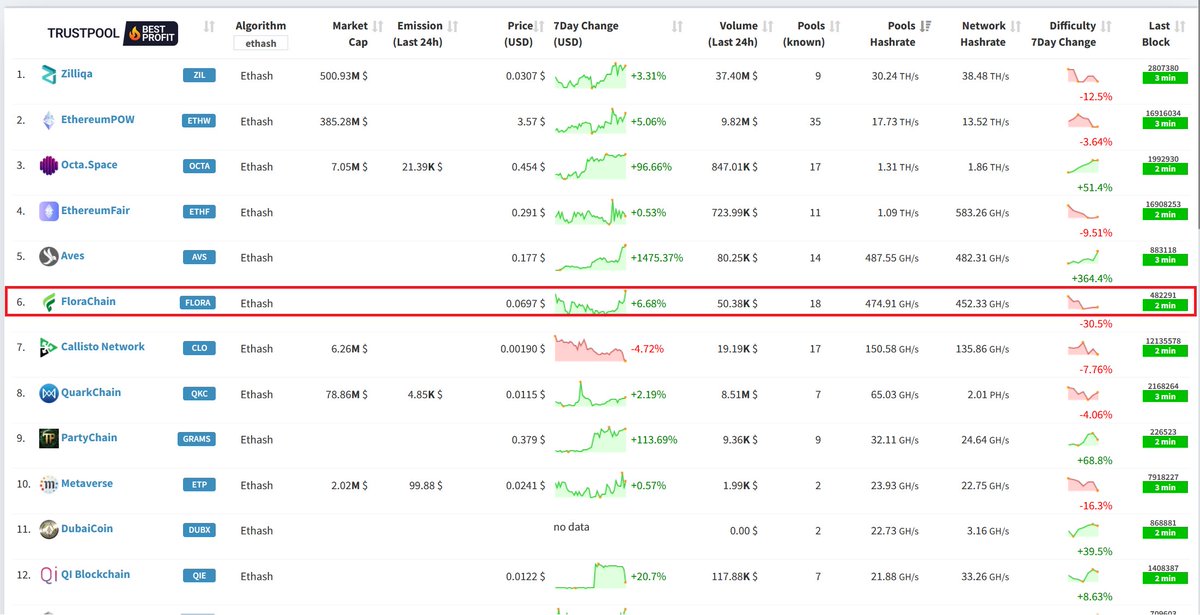Click the AVS ticker badge

click(199, 257)
